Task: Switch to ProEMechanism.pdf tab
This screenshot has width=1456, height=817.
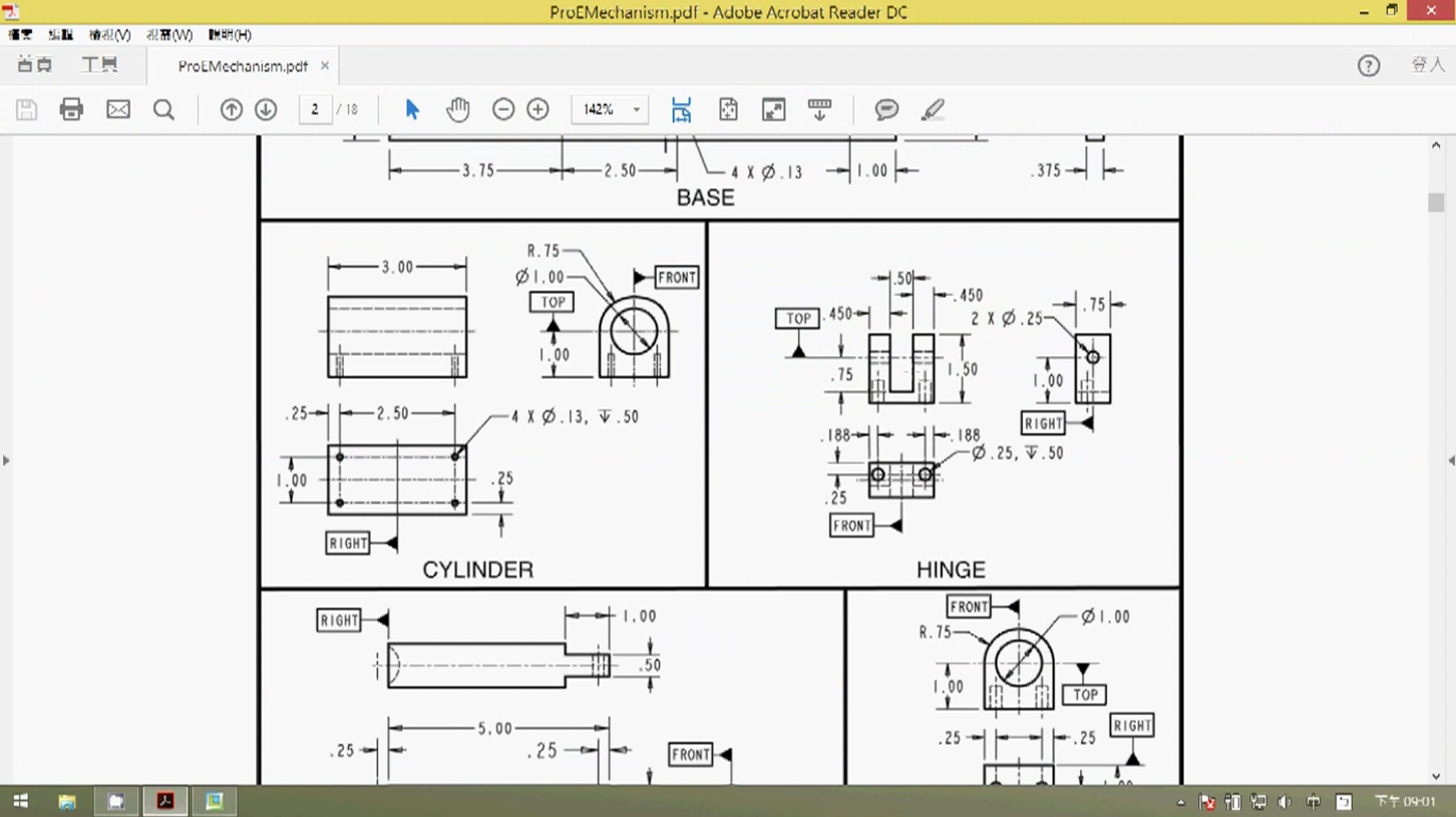Action: click(x=243, y=66)
